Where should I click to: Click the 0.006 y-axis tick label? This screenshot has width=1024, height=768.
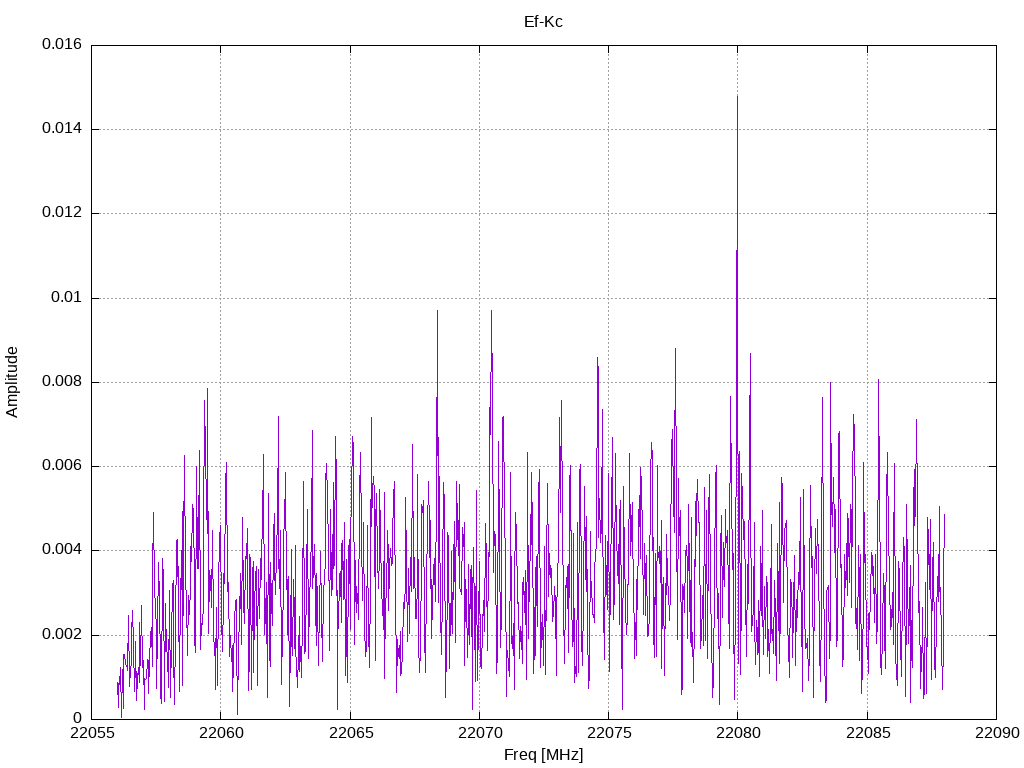[x=61, y=466]
